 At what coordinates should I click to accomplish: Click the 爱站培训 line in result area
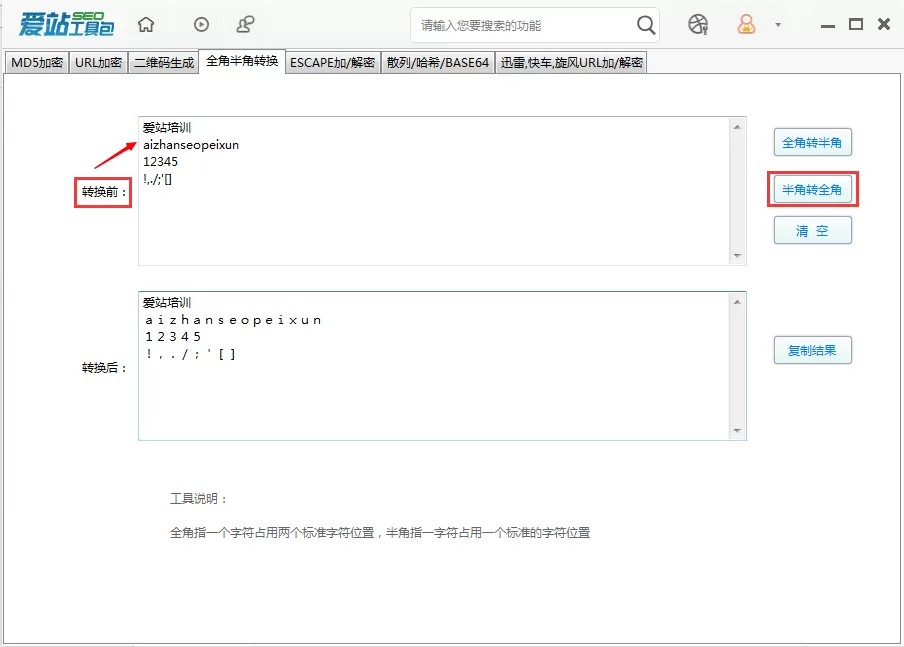167,302
